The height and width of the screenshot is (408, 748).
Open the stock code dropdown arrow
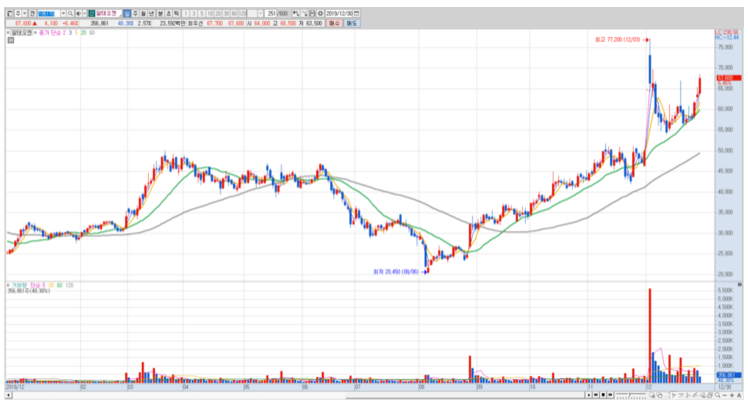[x=63, y=13]
